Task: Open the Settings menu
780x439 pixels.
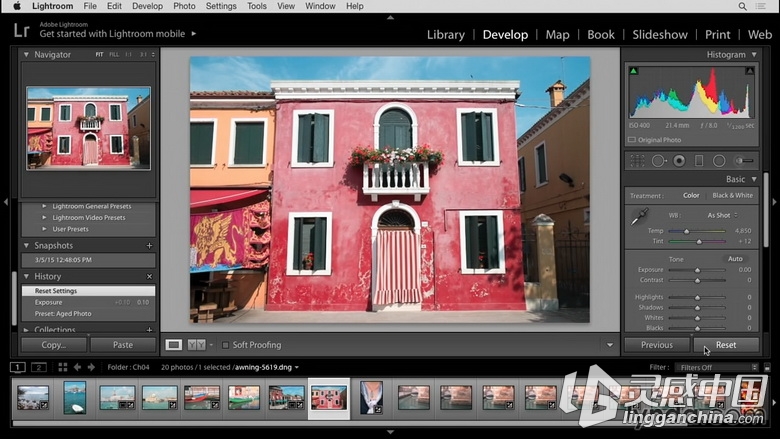Action: tap(221, 6)
